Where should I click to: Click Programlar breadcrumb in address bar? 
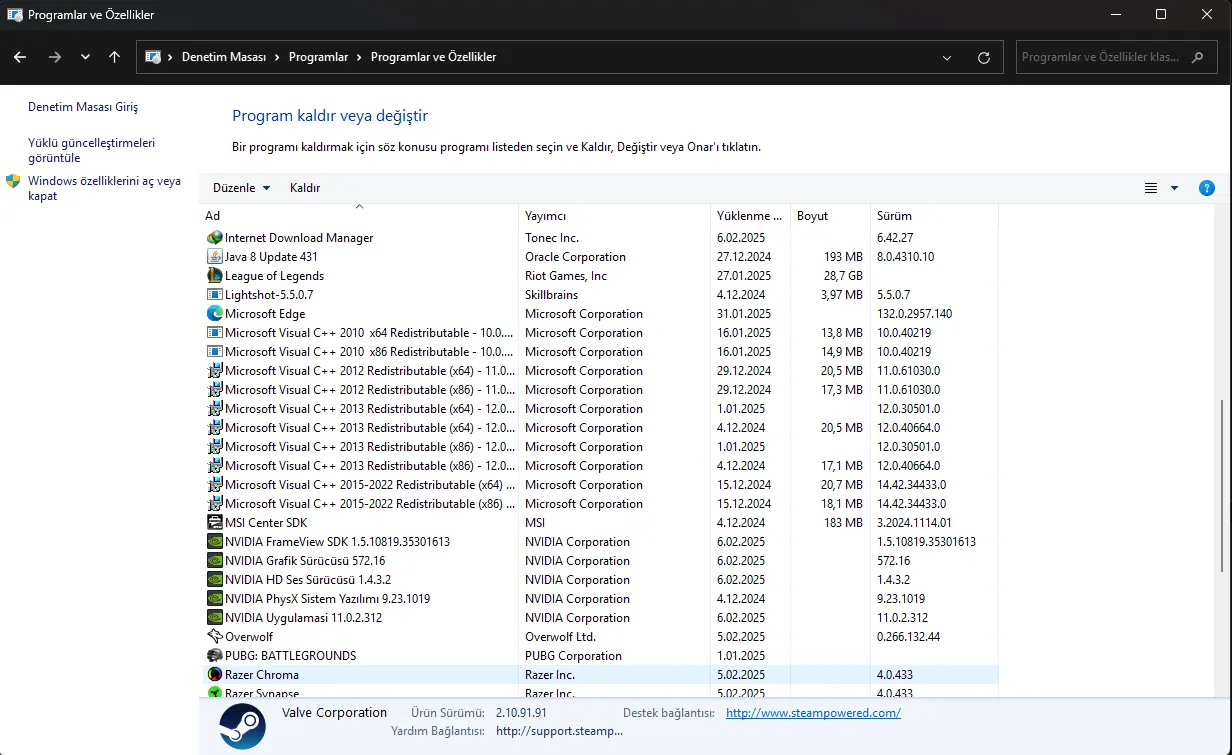tap(318, 57)
